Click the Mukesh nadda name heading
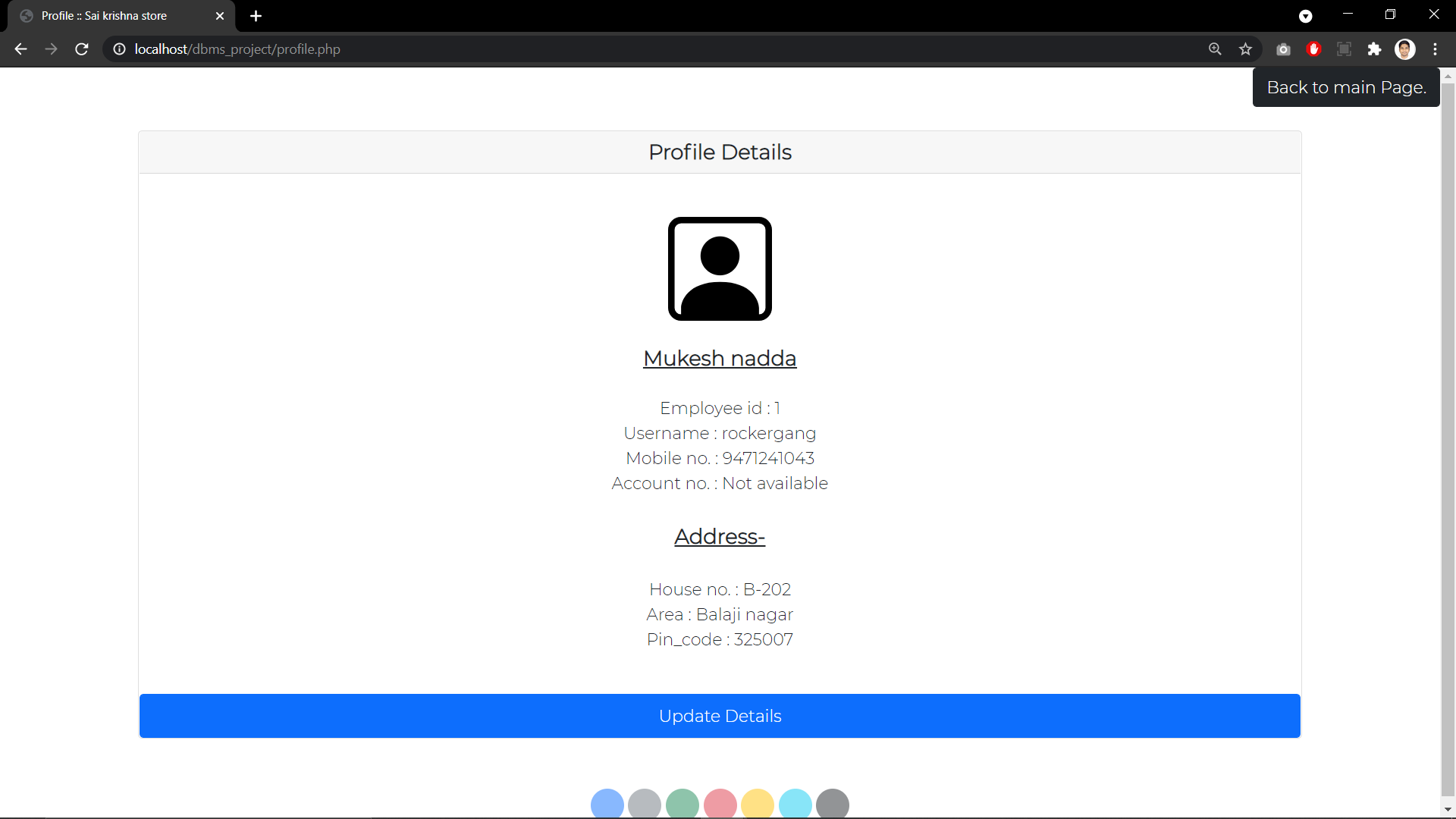The height and width of the screenshot is (819, 1456). tap(720, 358)
